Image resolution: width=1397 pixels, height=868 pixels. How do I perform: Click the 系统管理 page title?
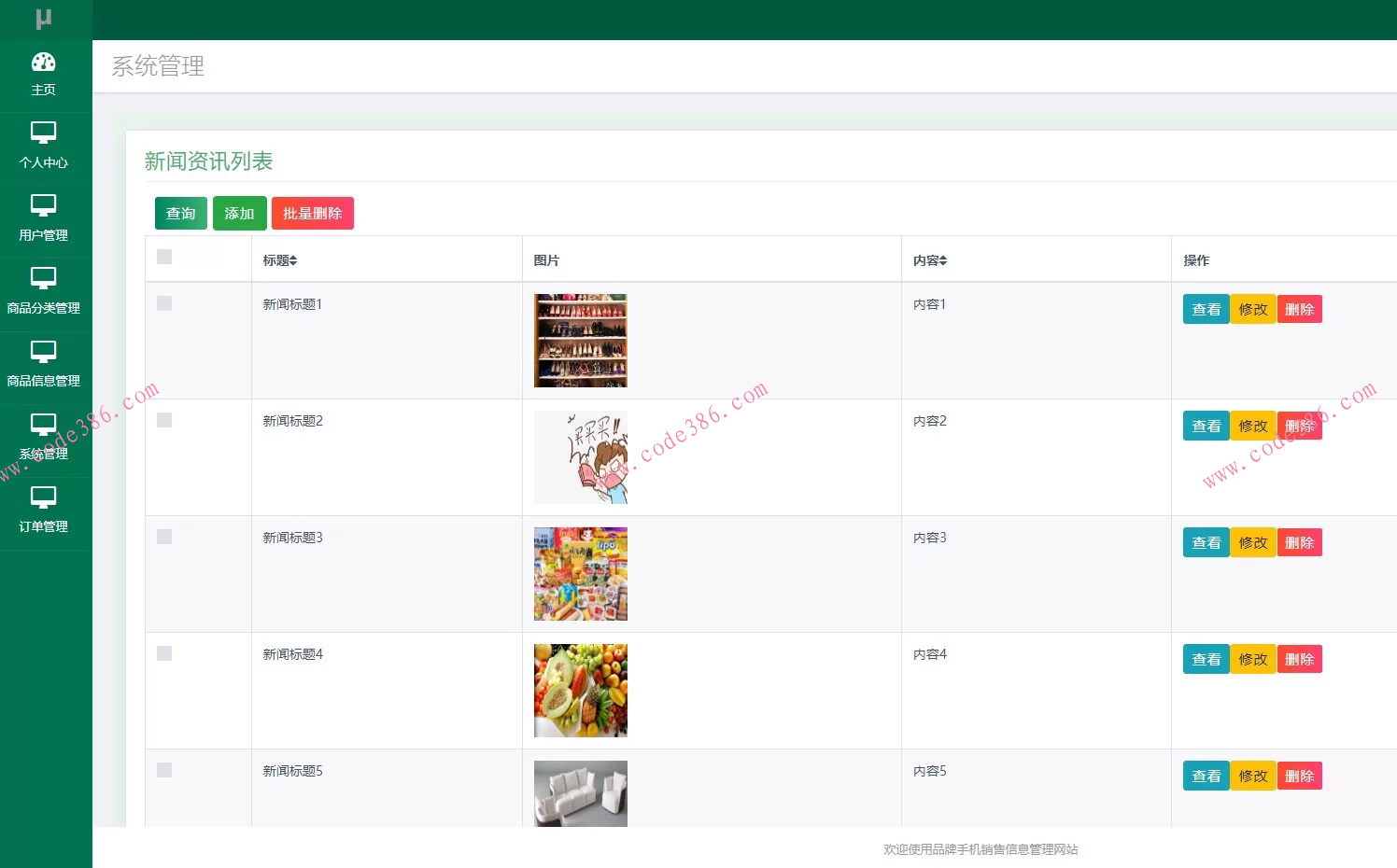coord(158,66)
